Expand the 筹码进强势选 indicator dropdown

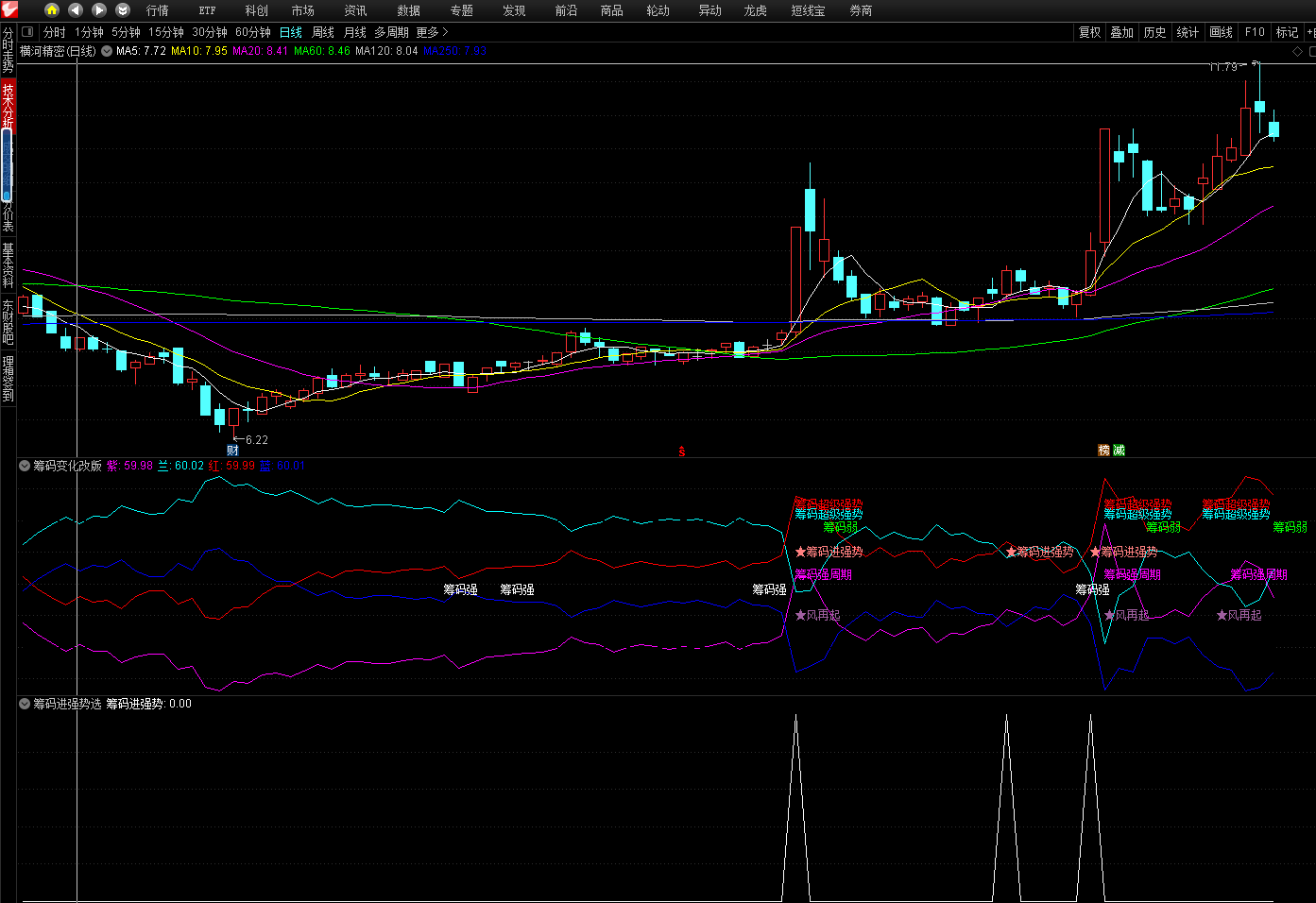point(25,704)
